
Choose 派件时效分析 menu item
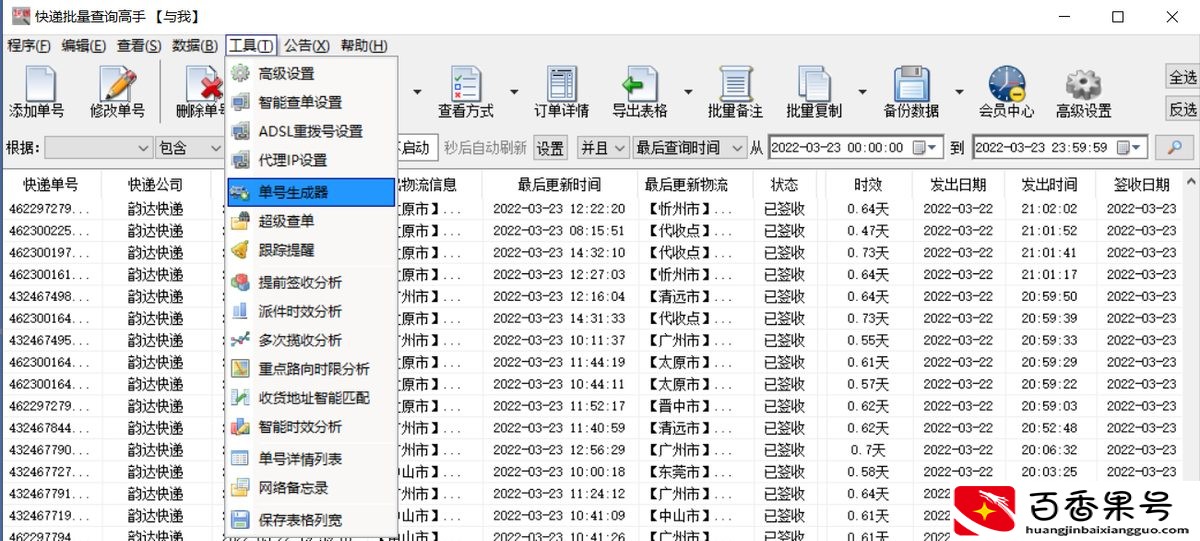click(x=312, y=311)
